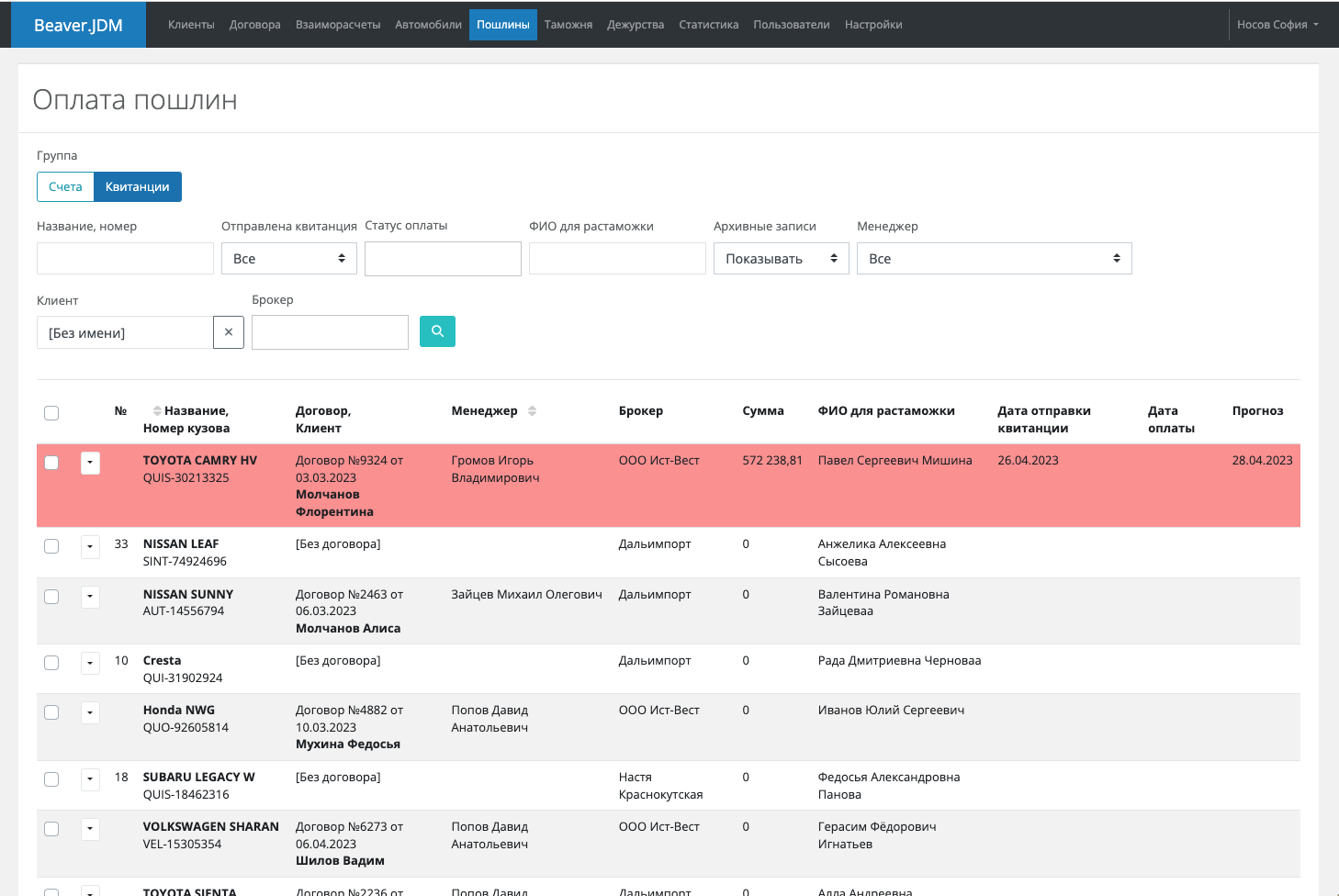Check the NISSAN SUNNY row checkbox

(x=51, y=597)
